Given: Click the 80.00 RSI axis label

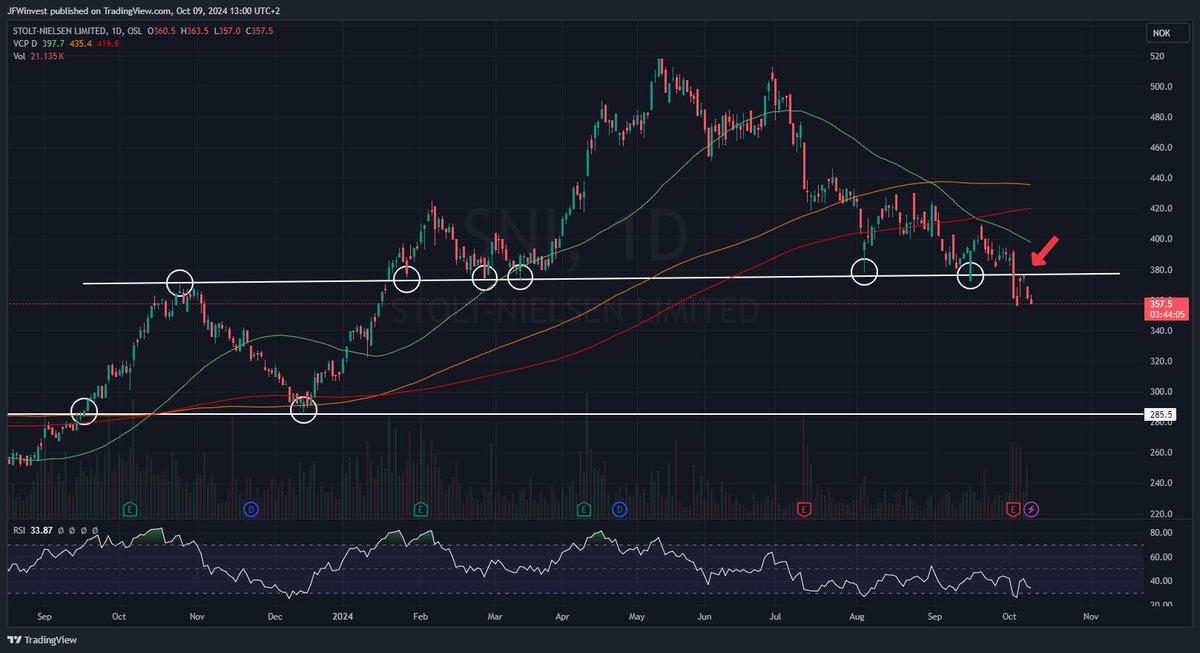Looking at the screenshot, I should 1160,532.
